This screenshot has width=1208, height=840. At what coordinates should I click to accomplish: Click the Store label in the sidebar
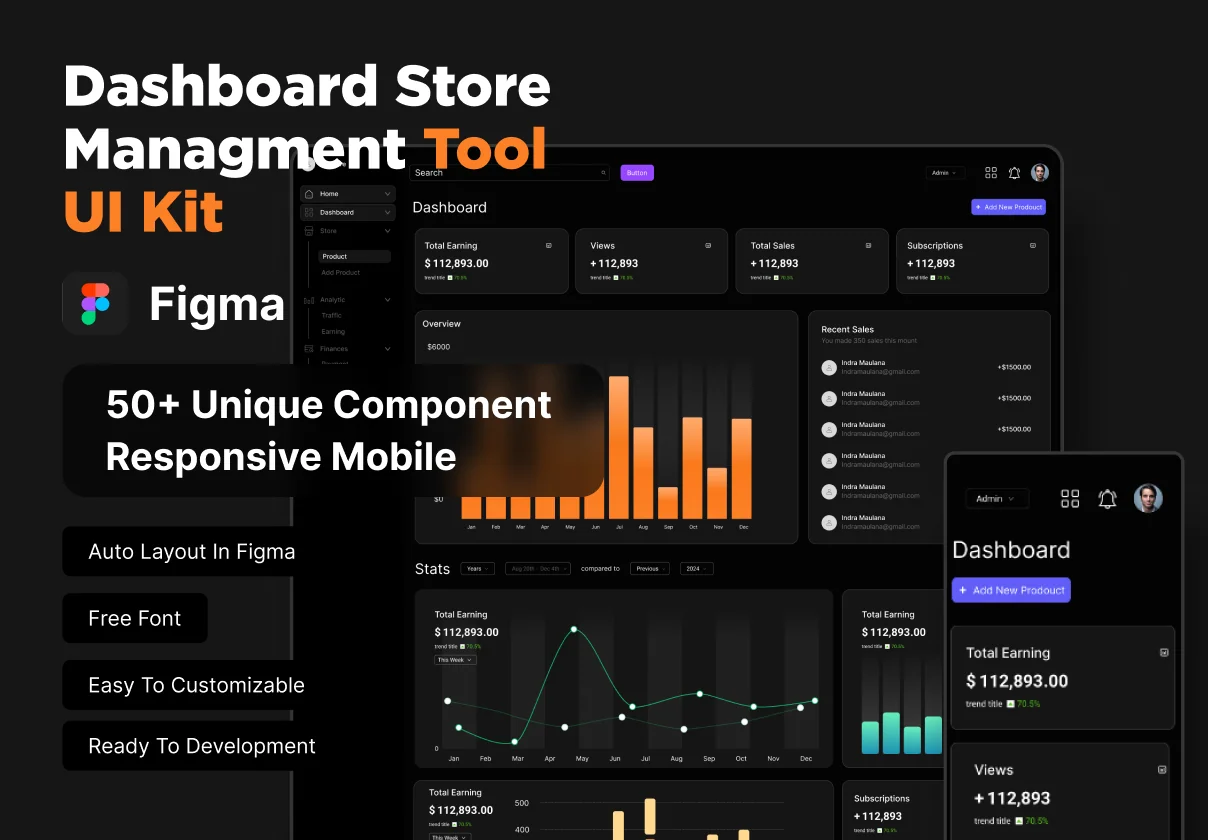[329, 231]
